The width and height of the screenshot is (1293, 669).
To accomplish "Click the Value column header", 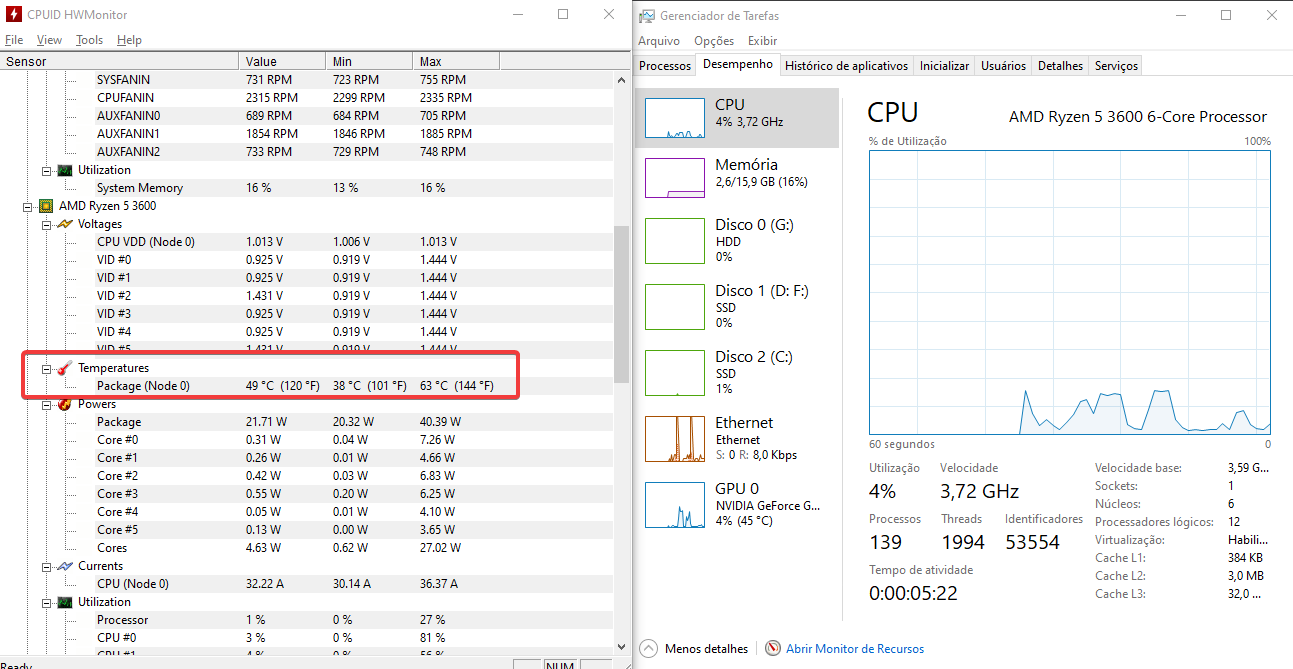I will (x=283, y=62).
